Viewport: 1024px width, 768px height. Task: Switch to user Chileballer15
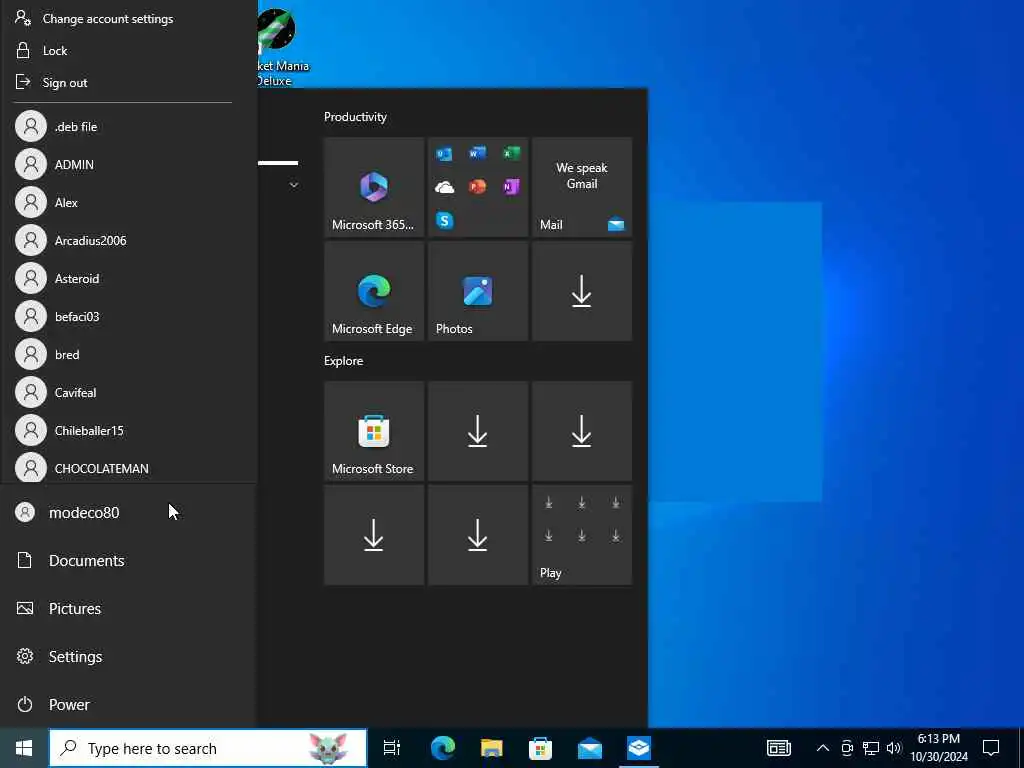click(129, 430)
